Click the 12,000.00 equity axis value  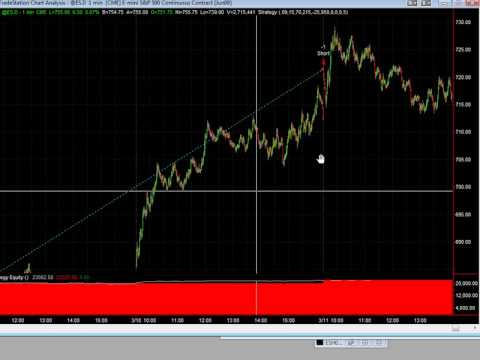point(467,296)
